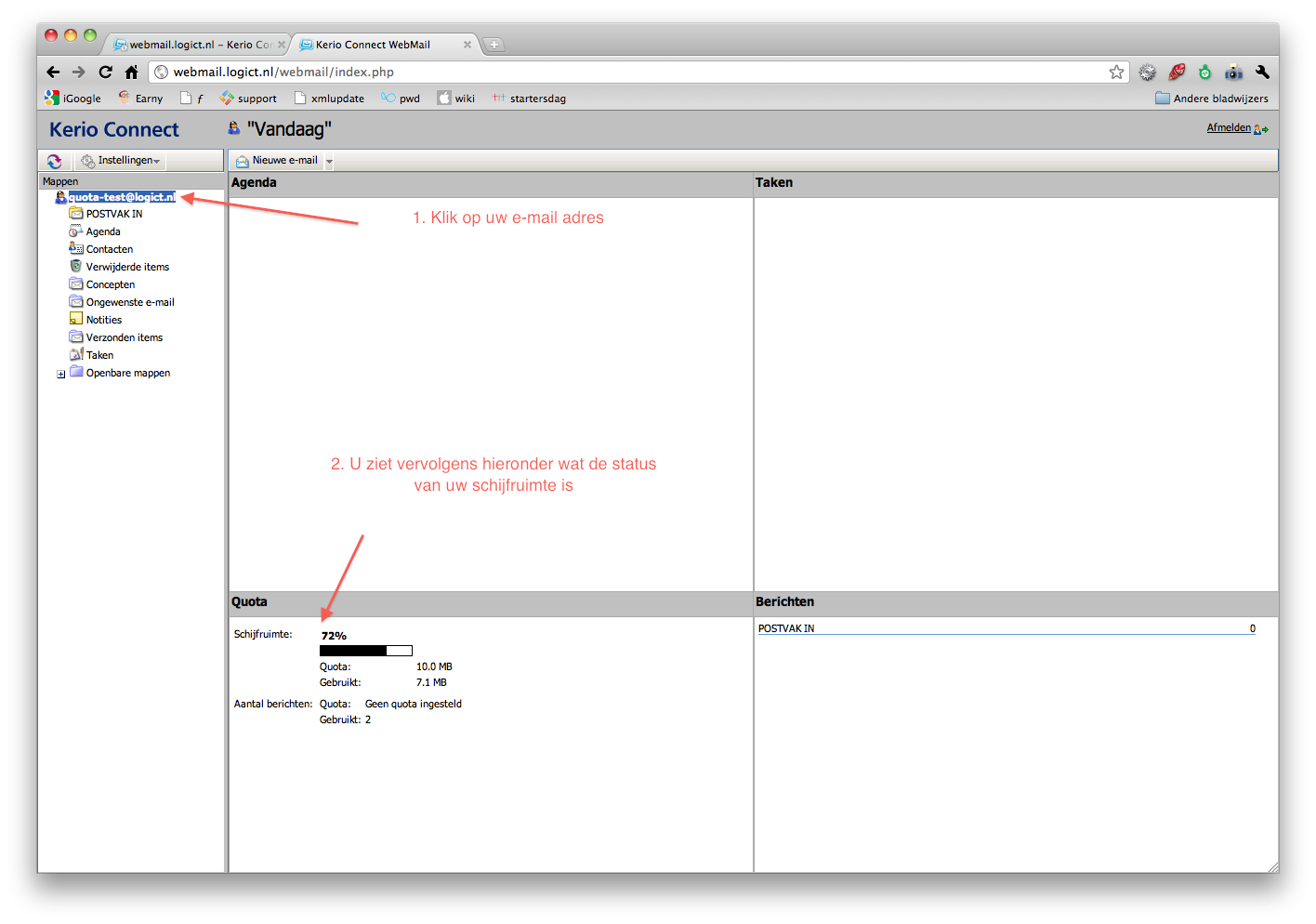Screen dimensions: 1316x924
Task: Click the Agenda panel header
Action: point(491,183)
